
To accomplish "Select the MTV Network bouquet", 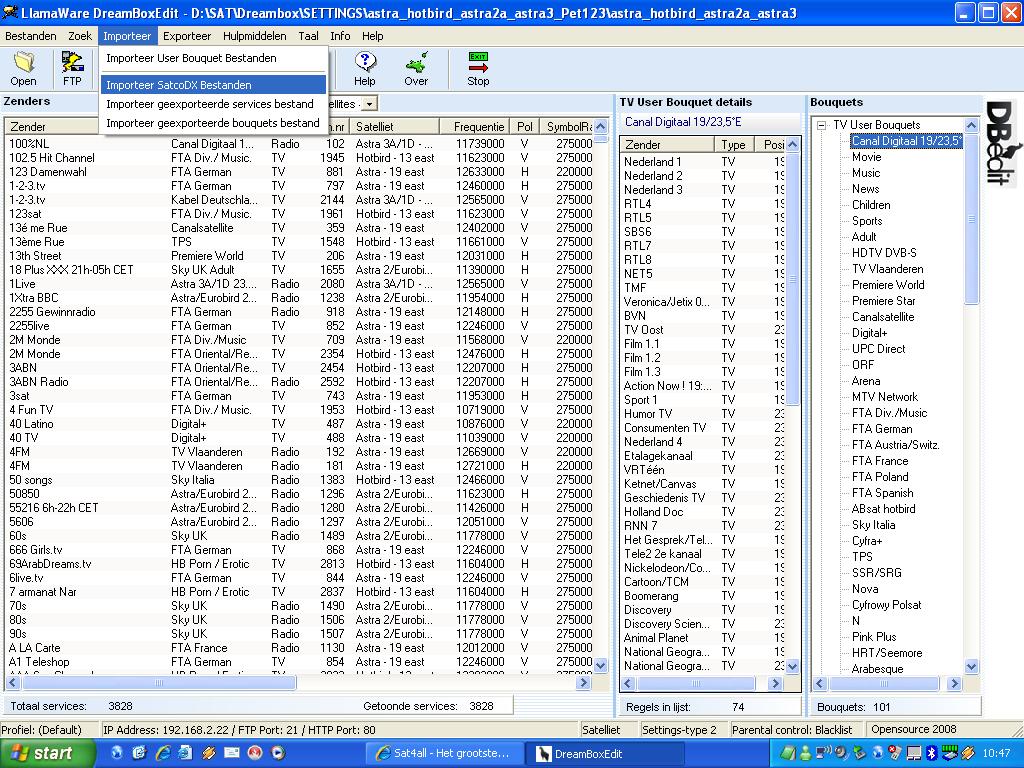I will (884, 397).
